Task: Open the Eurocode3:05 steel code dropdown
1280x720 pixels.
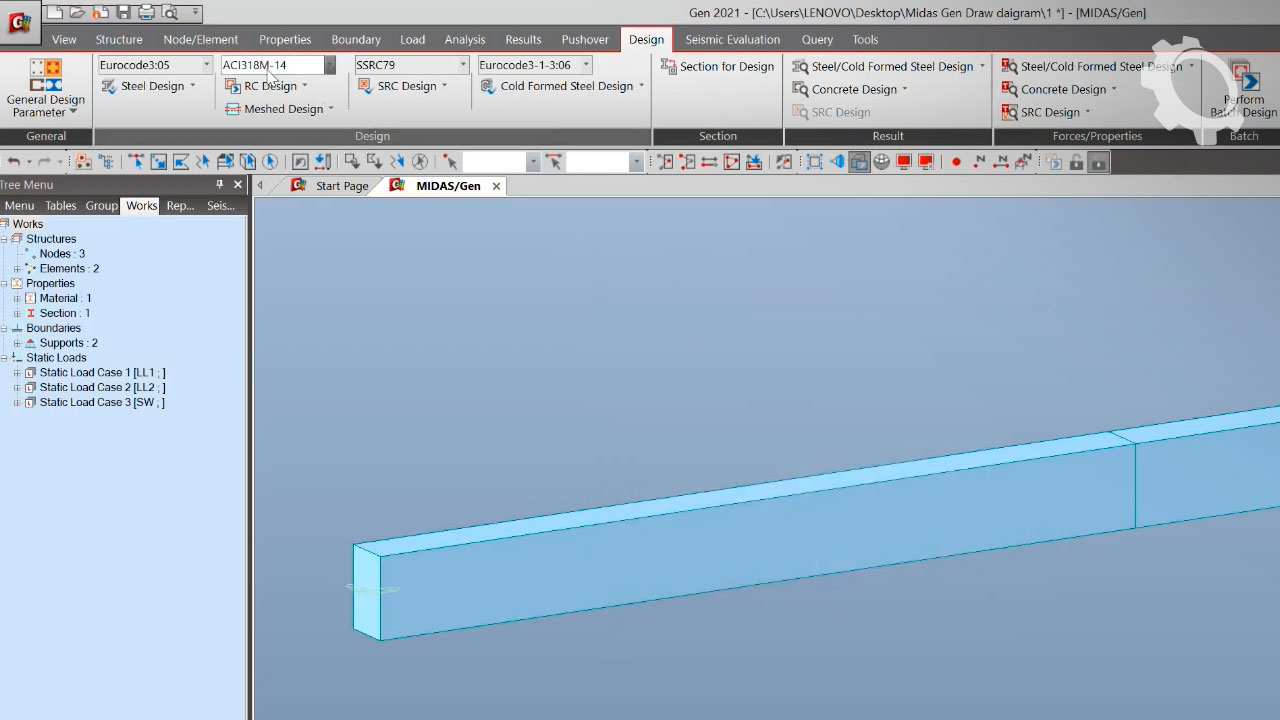Action: [207, 65]
